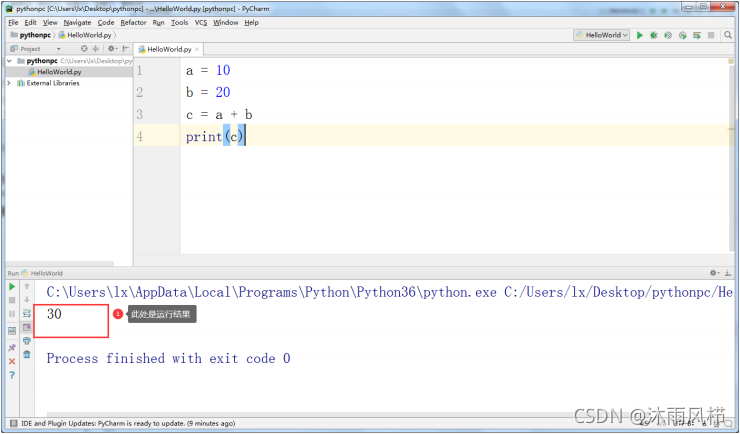Hide the Project tool window
This screenshot has height=434, width=740.
click(126, 49)
